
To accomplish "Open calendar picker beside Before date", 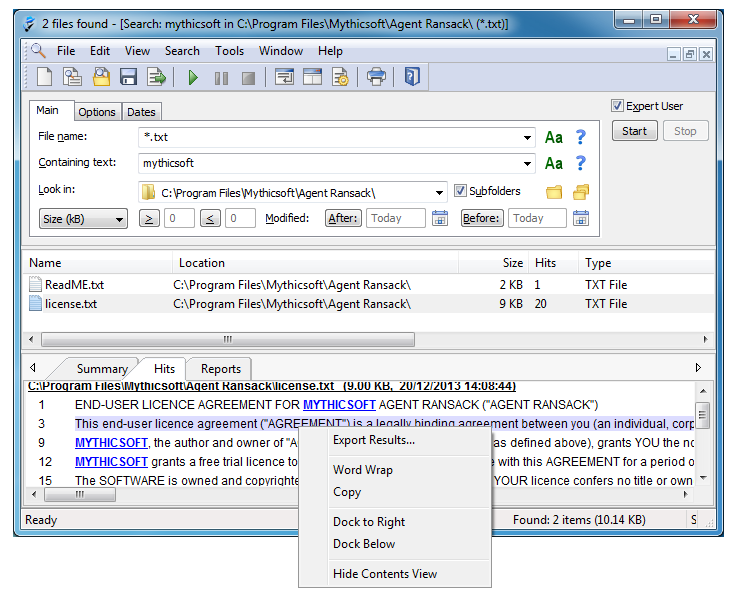I will click(x=581, y=218).
